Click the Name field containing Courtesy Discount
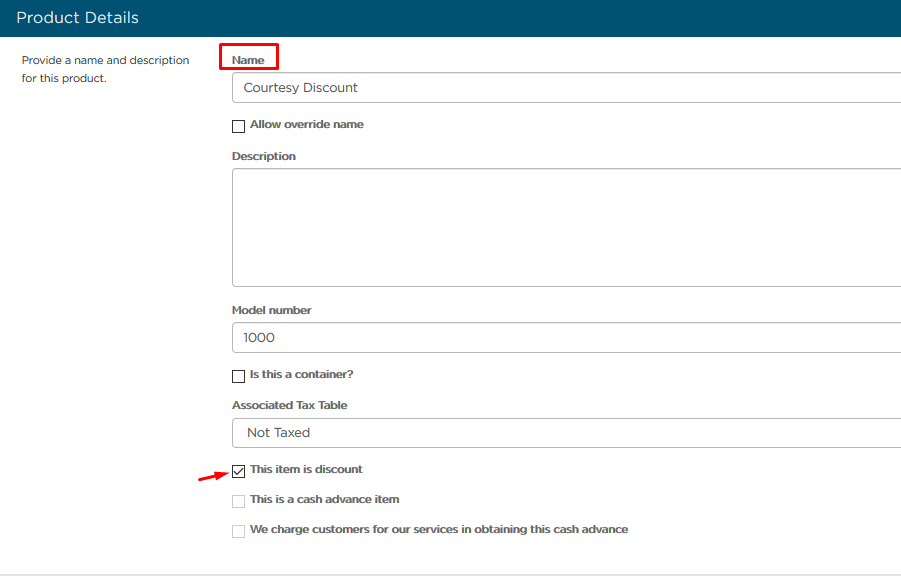 (x=567, y=87)
